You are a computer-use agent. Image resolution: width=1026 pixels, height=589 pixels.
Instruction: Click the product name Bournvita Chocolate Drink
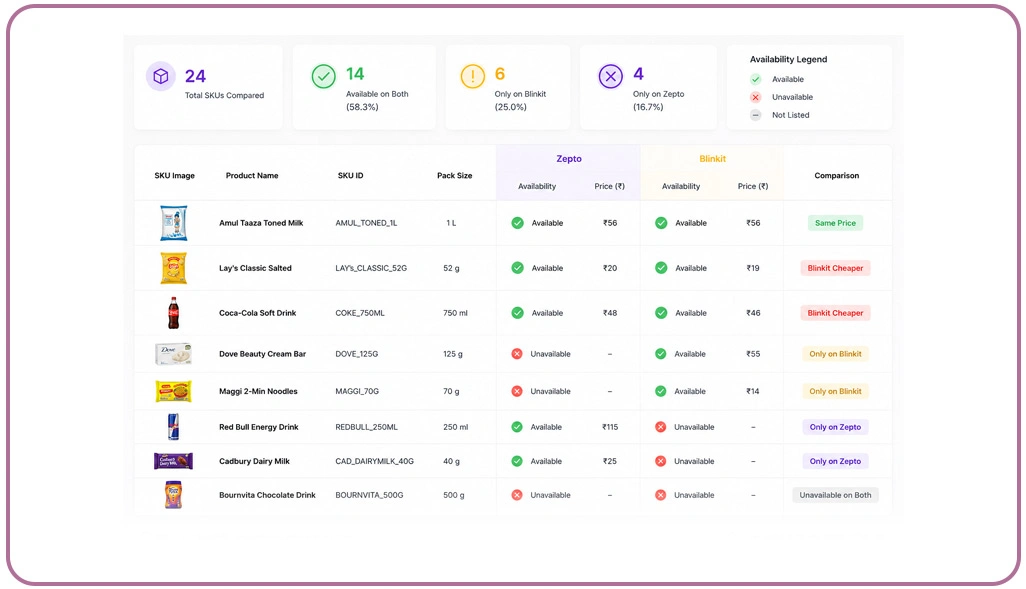click(267, 495)
